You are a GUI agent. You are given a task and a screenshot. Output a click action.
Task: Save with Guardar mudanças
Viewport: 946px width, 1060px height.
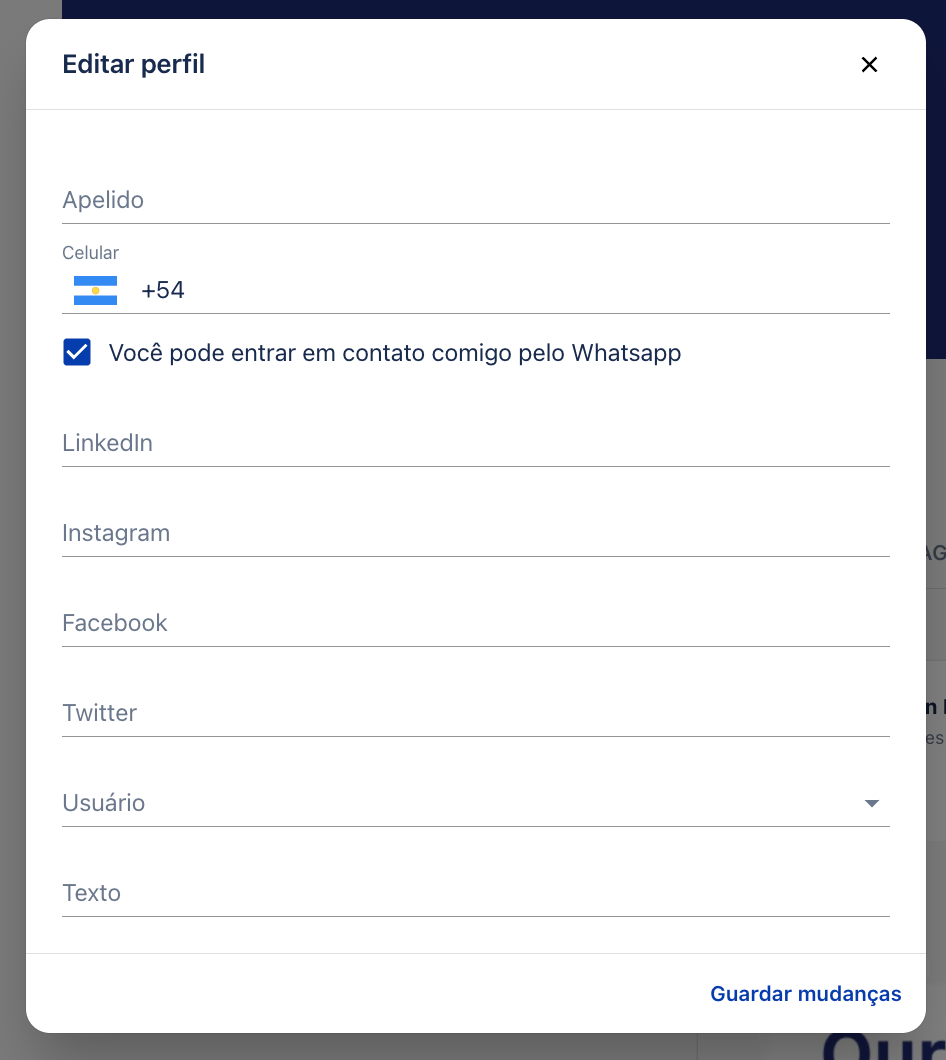pos(805,994)
